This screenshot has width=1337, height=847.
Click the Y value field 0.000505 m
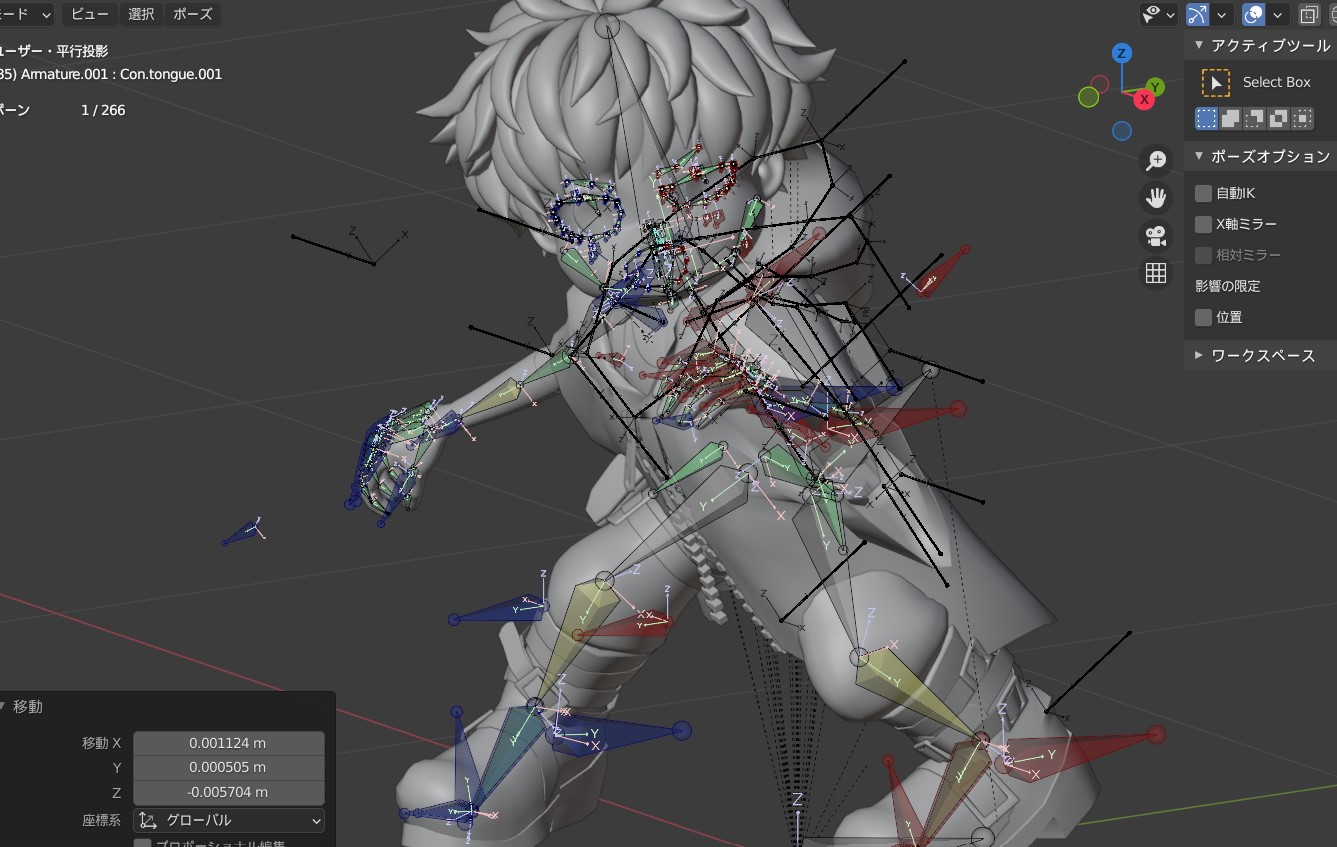(x=228, y=767)
